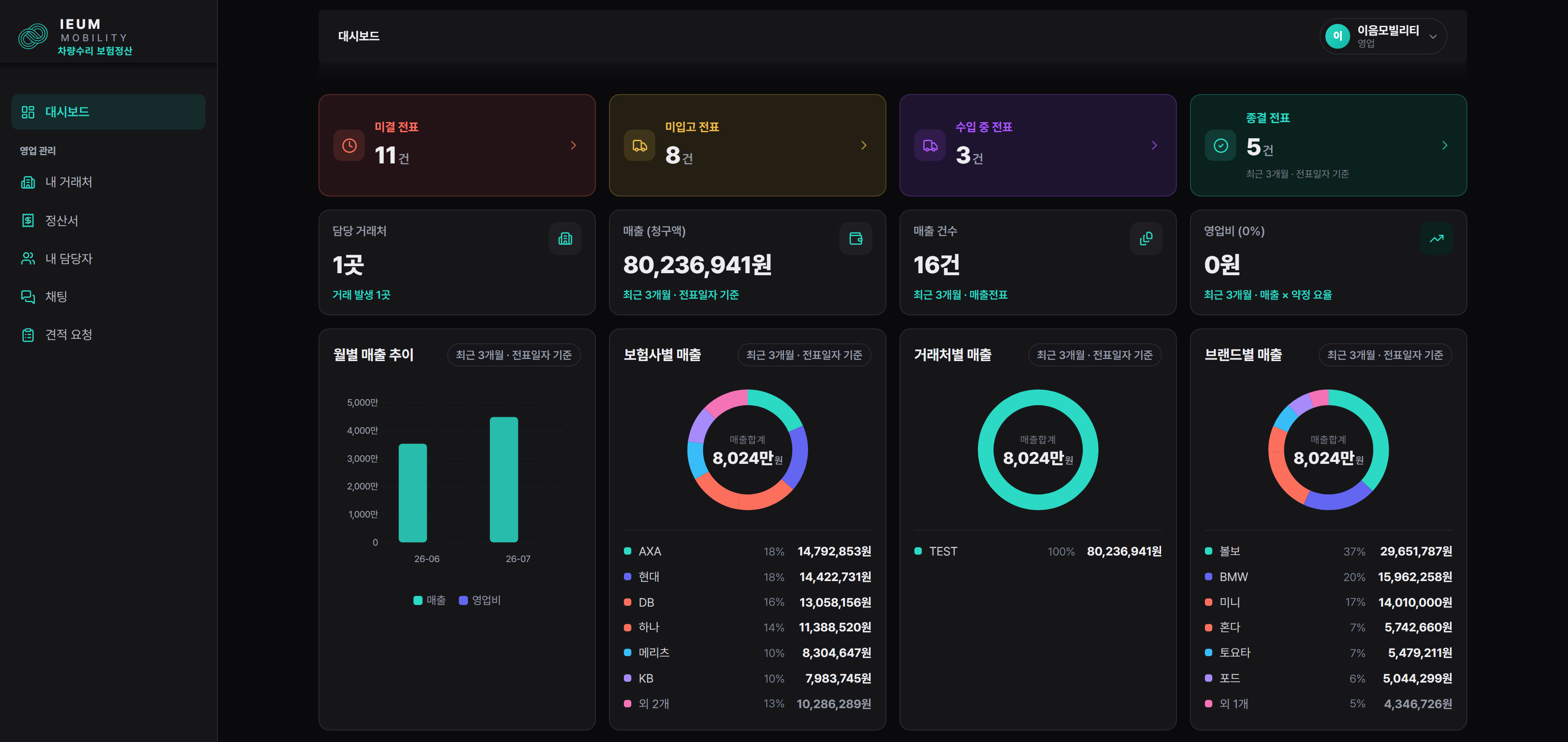Click the receipt icon beside 정산서
This screenshot has width=1568, height=742.
point(28,220)
